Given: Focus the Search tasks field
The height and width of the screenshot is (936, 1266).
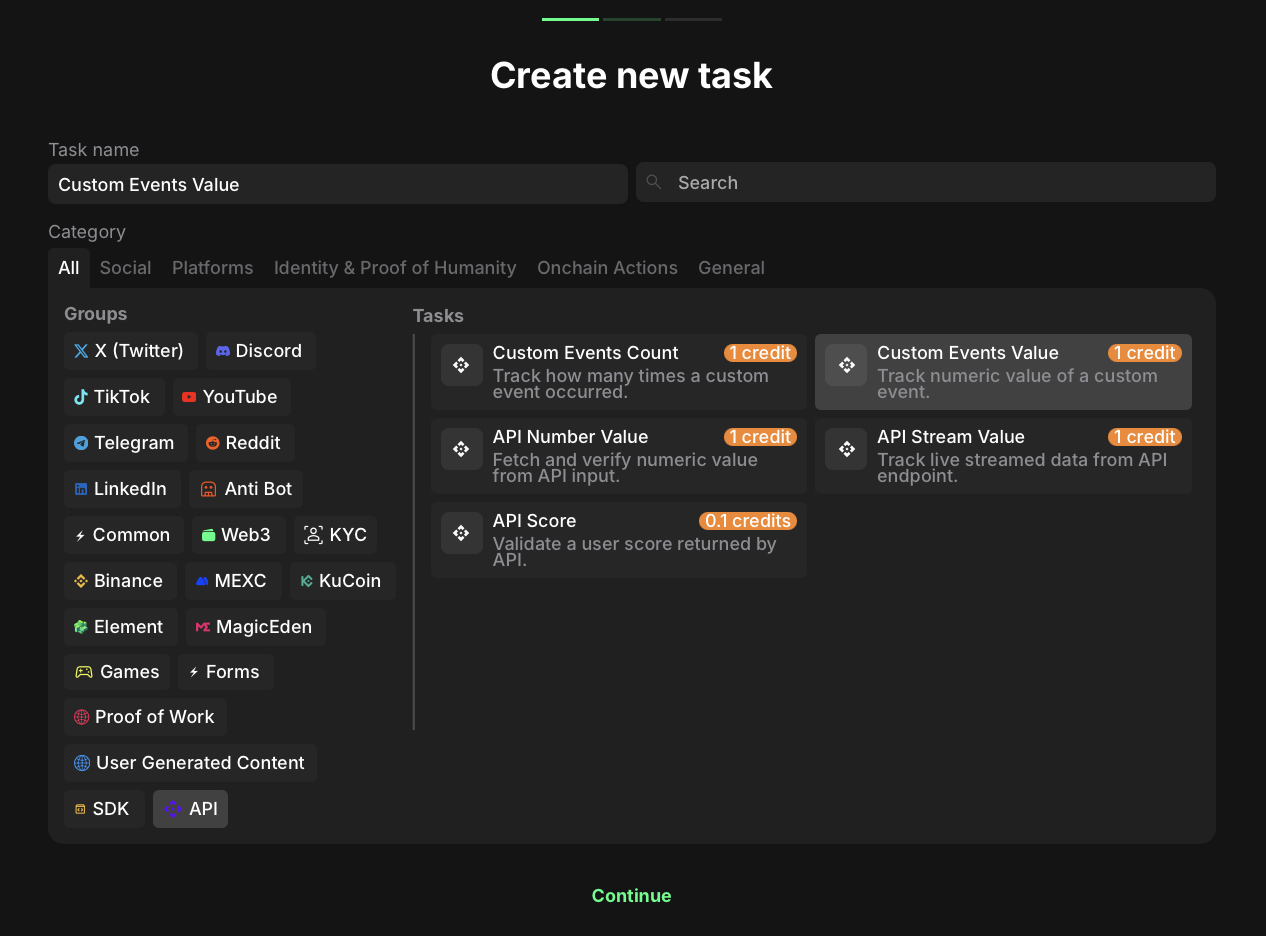Looking at the screenshot, I should 926,182.
